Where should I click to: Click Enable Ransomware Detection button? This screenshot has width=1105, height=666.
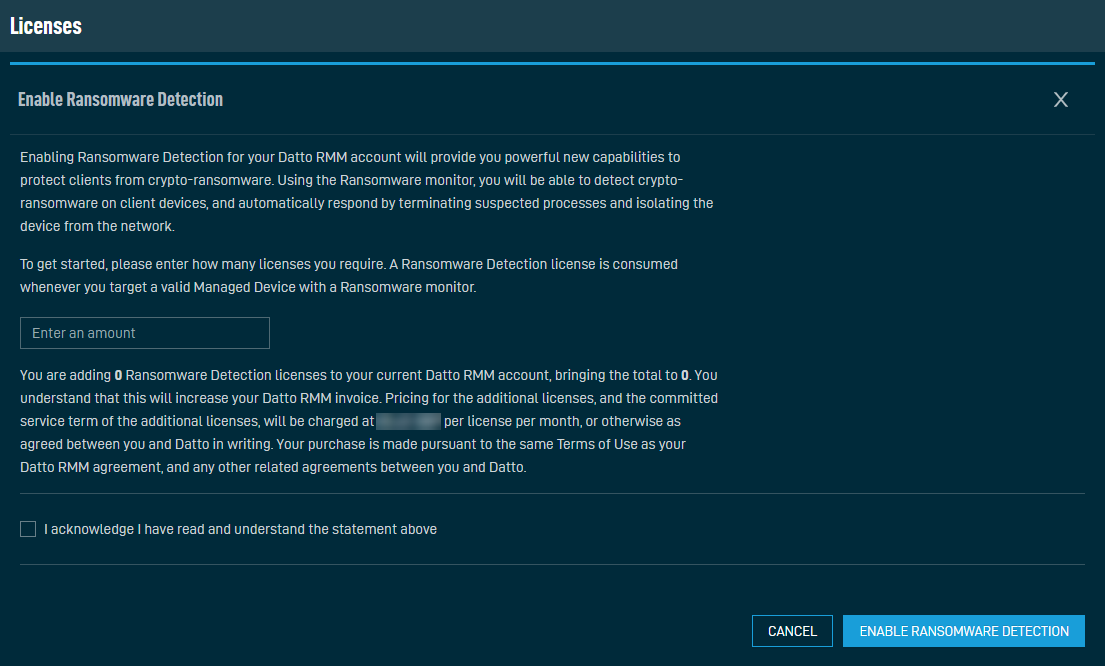pos(963,631)
